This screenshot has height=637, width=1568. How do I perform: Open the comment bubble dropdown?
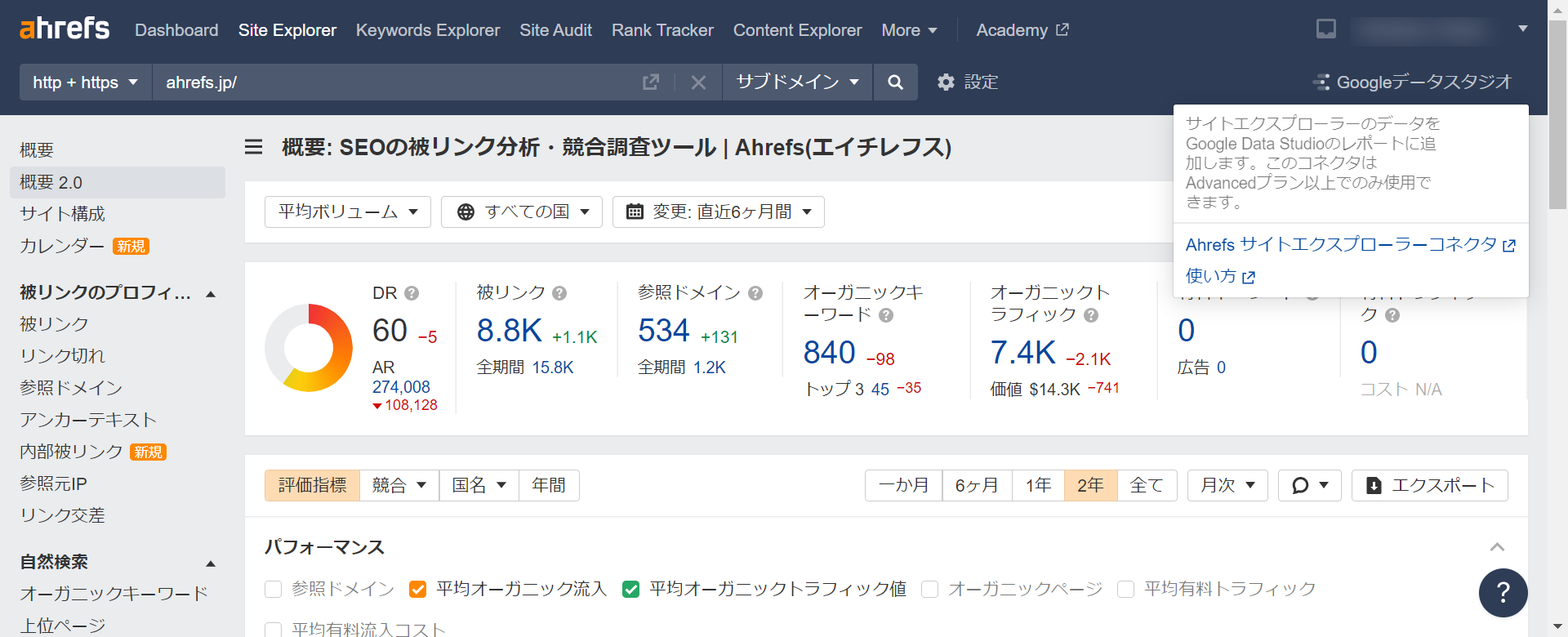pos(1310,485)
